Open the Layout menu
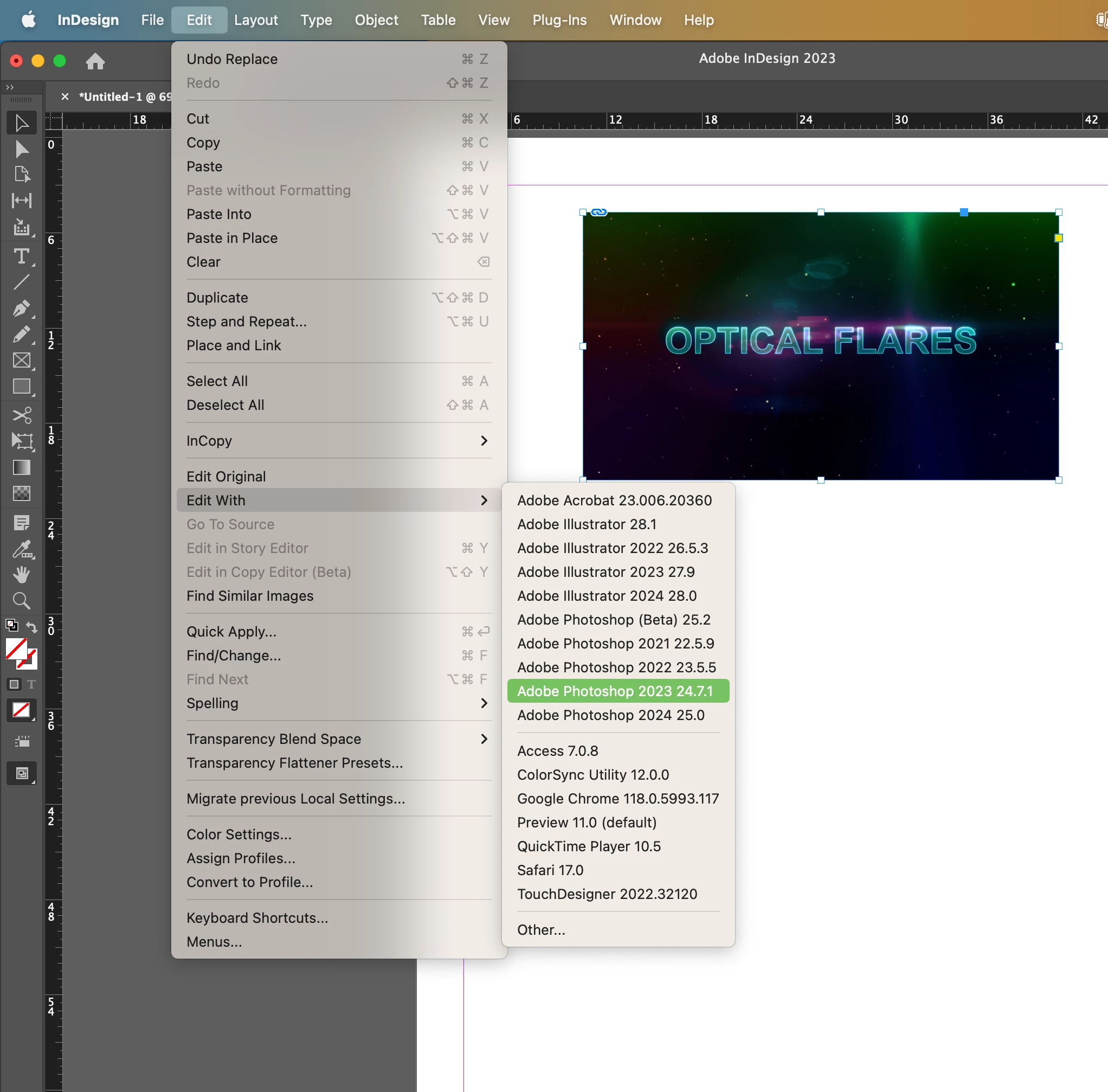The height and width of the screenshot is (1092, 1108). click(255, 20)
